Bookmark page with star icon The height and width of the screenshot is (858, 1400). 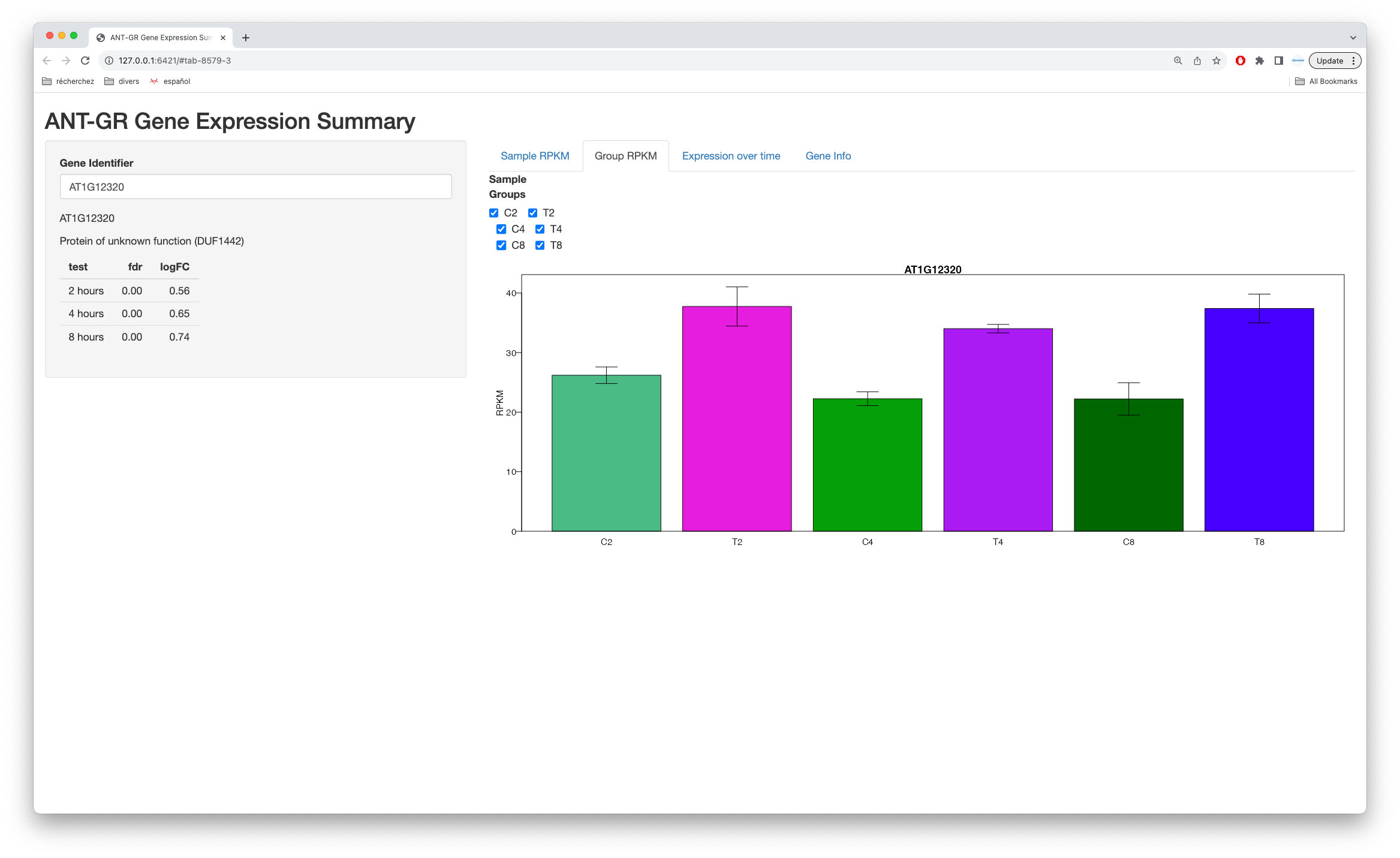[x=1217, y=61]
